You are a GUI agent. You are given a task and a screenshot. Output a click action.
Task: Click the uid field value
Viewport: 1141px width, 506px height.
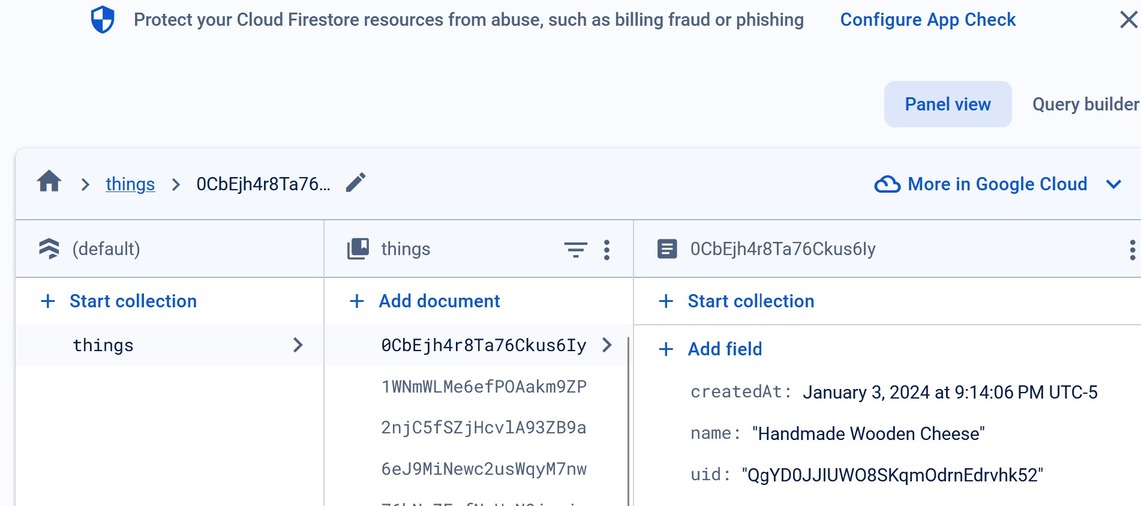pos(892,475)
